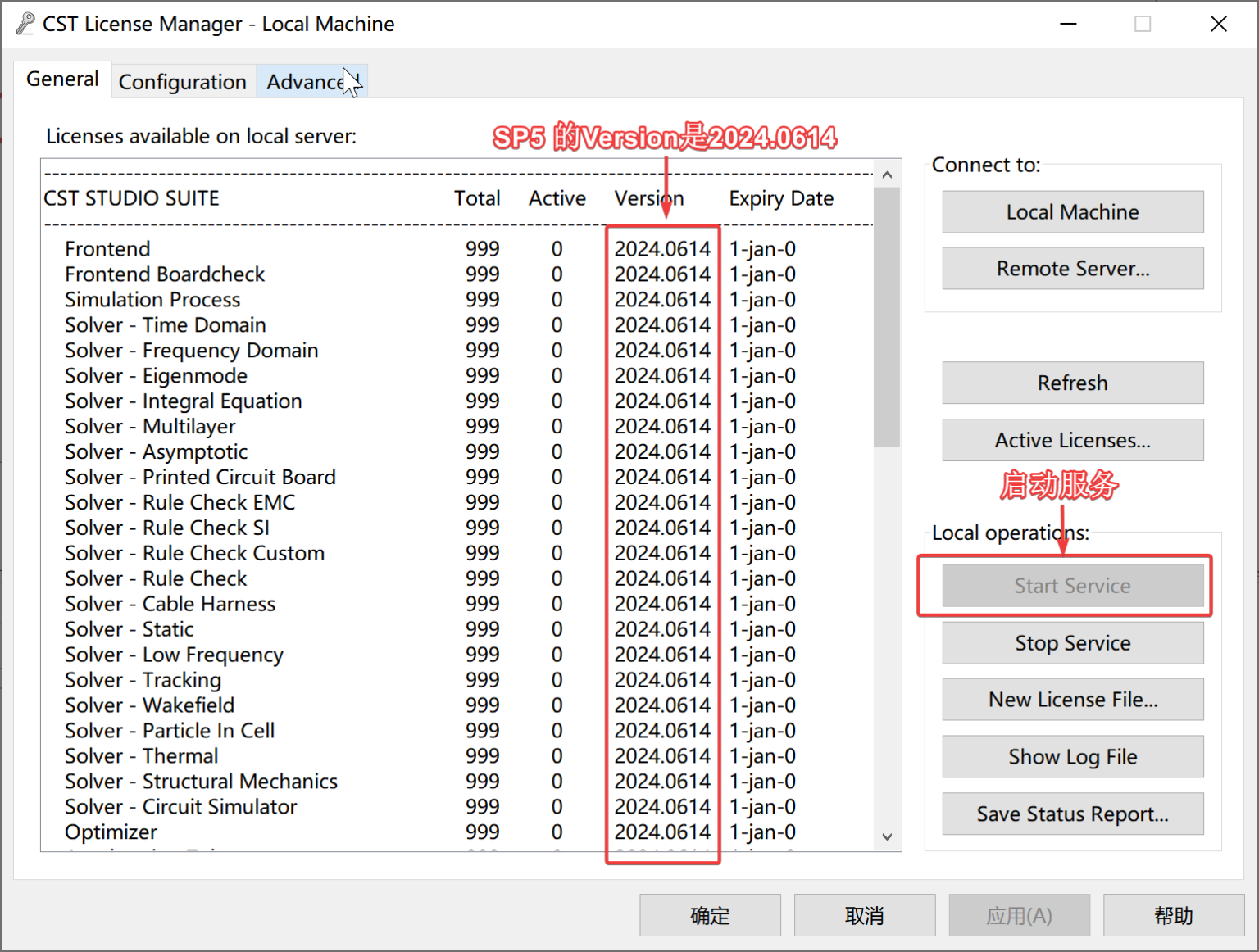Click the Remote Server... button
Viewport: 1259px width, 952px height.
coord(1072,269)
